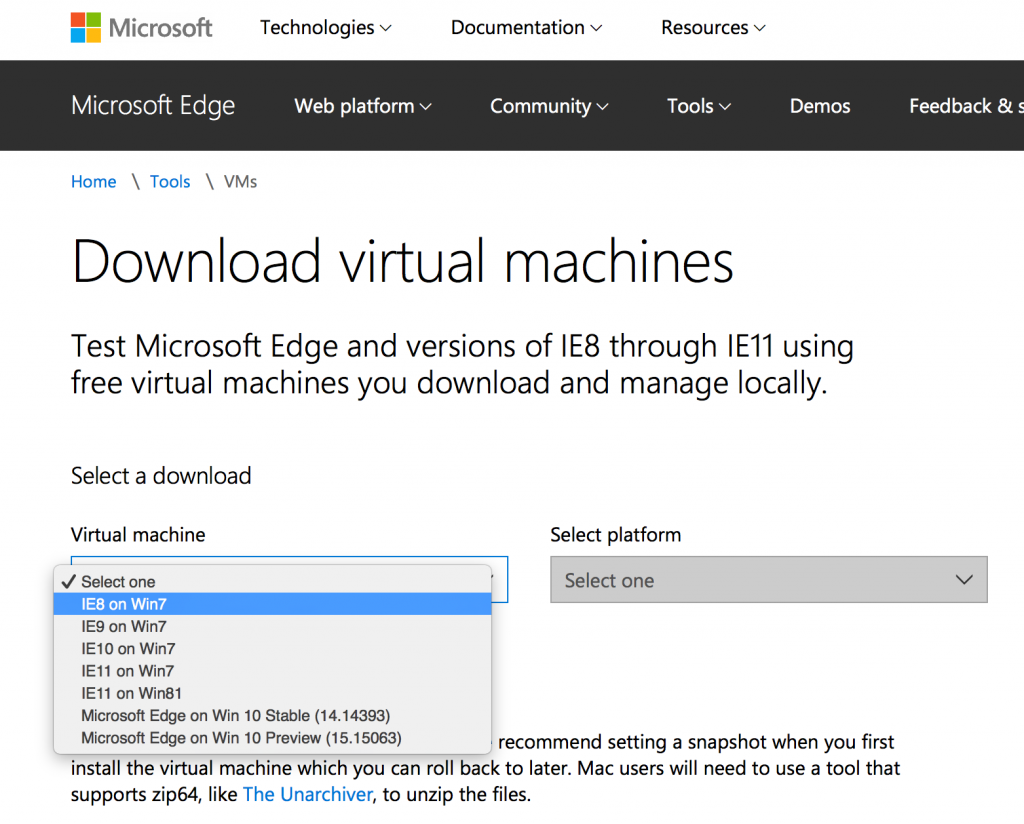Click the 'Select platform' field label
This screenshot has width=1024, height=824.
tap(615, 535)
